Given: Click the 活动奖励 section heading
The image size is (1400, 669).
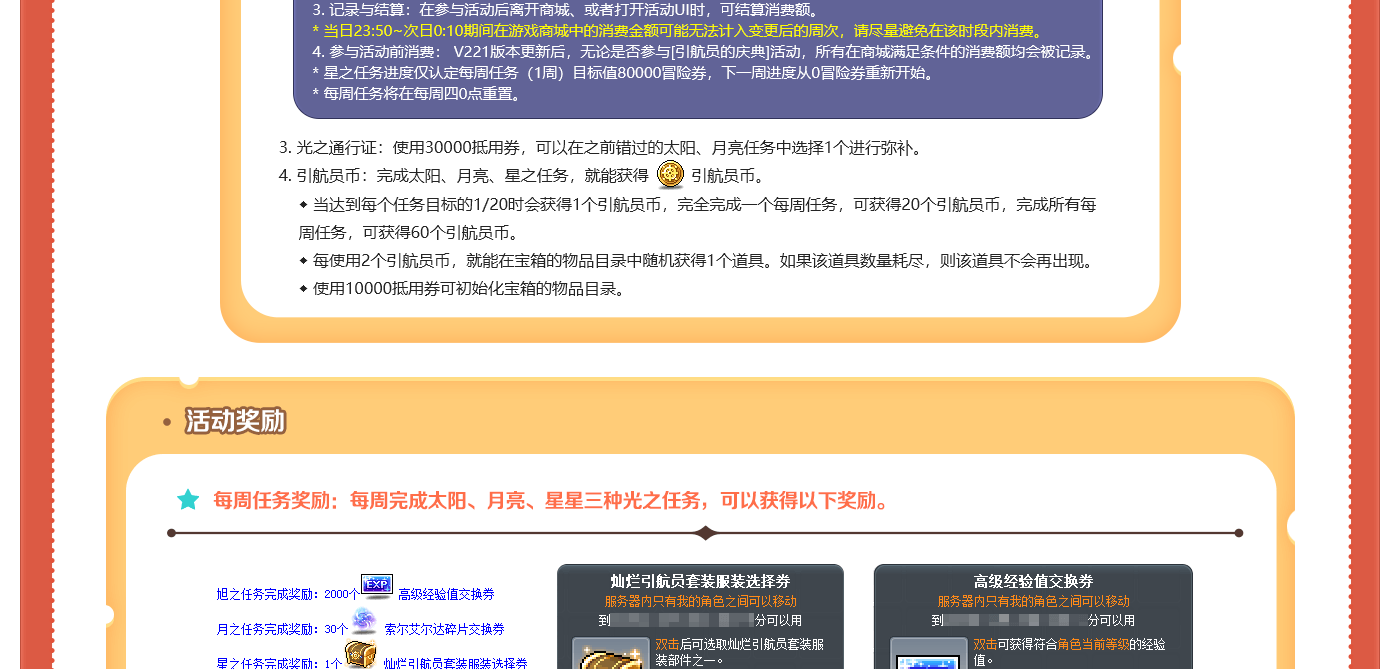Looking at the screenshot, I should point(235,421).
